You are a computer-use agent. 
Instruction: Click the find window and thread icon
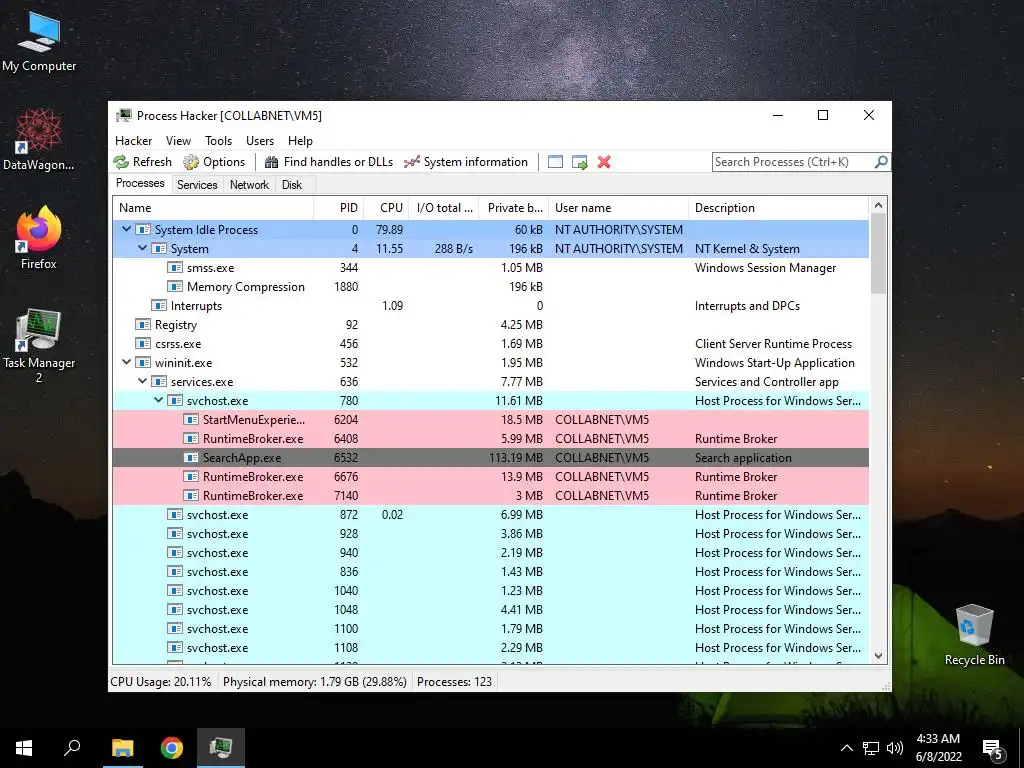579,162
